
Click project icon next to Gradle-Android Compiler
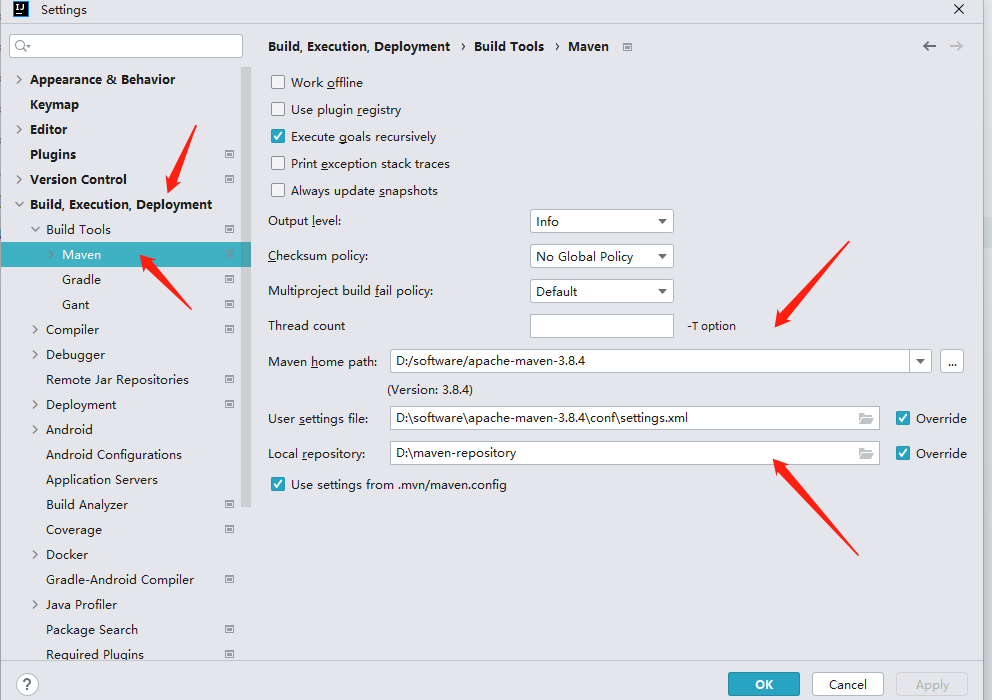tap(230, 579)
